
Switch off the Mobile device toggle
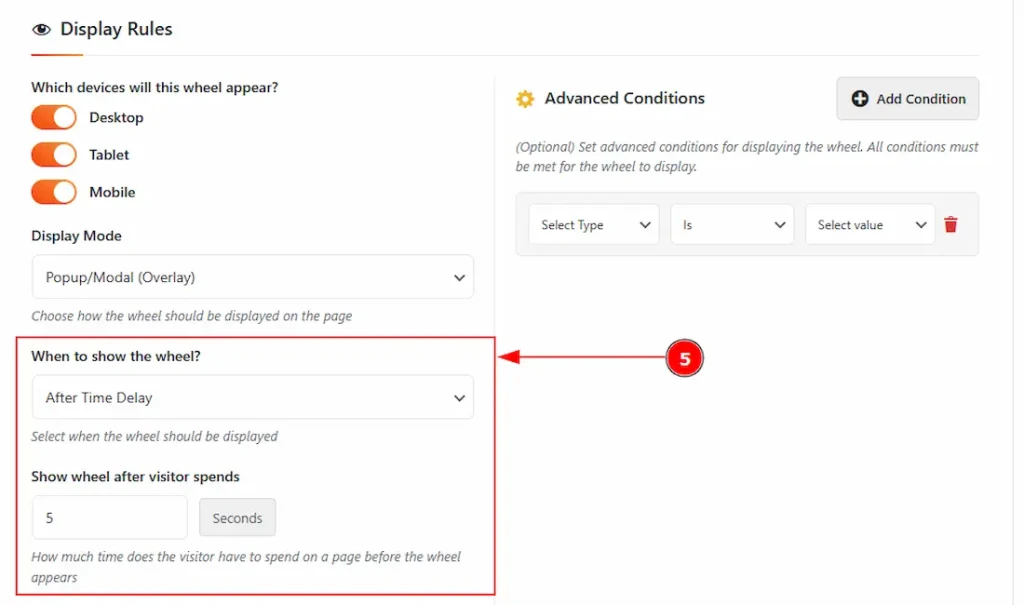pyautogui.click(x=54, y=192)
